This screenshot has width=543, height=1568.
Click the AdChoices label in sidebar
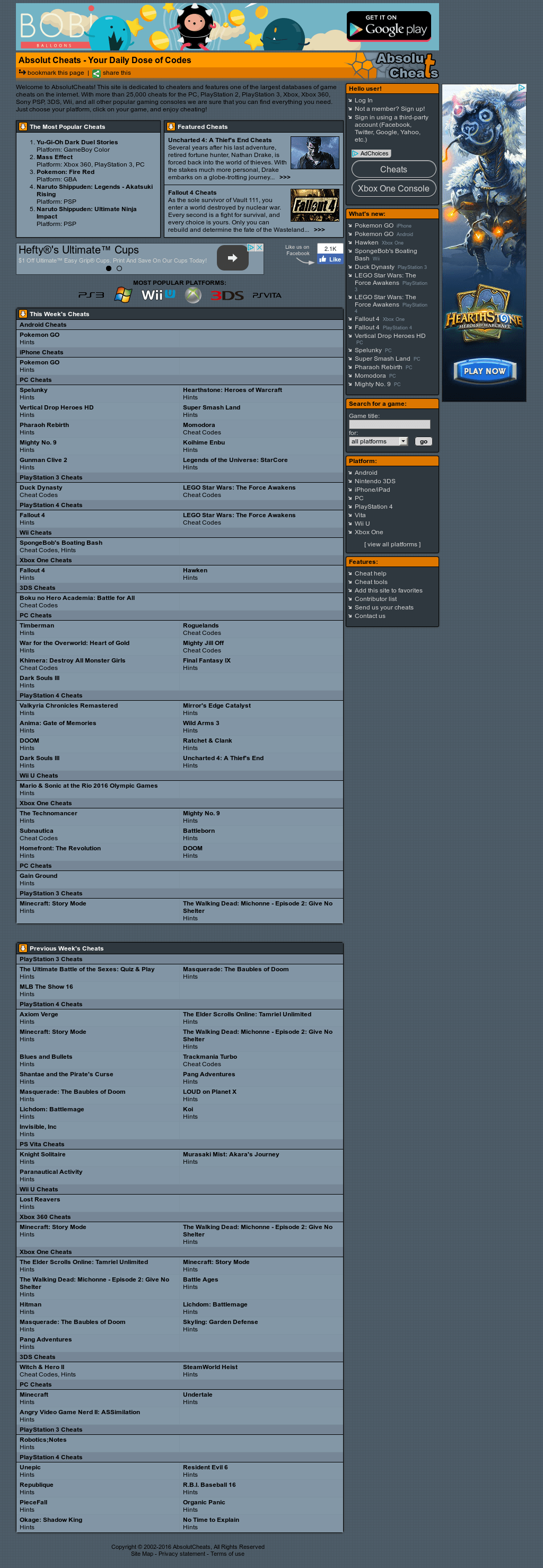pos(371,153)
